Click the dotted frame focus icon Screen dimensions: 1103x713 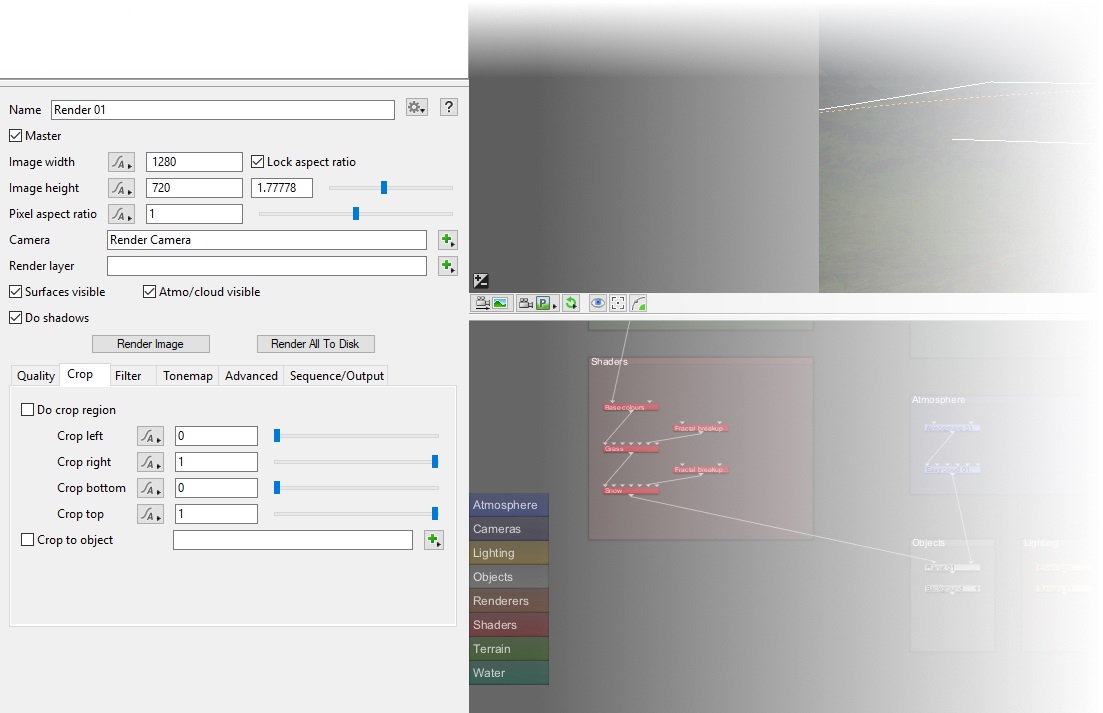[x=618, y=304]
